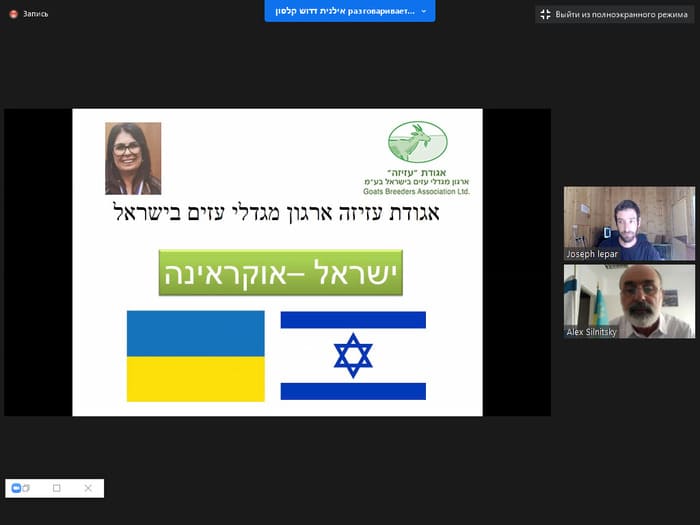
Task: Maximize the small Zoom window
Action: 57,488
